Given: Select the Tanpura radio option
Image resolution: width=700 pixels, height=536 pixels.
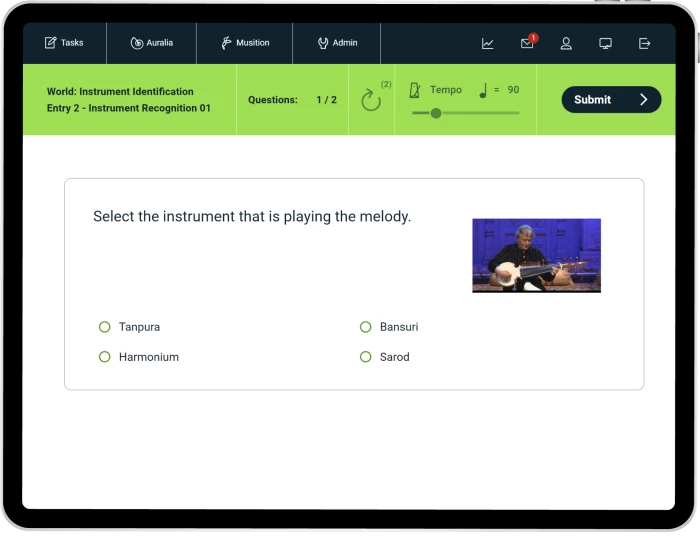Looking at the screenshot, I should (x=105, y=327).
